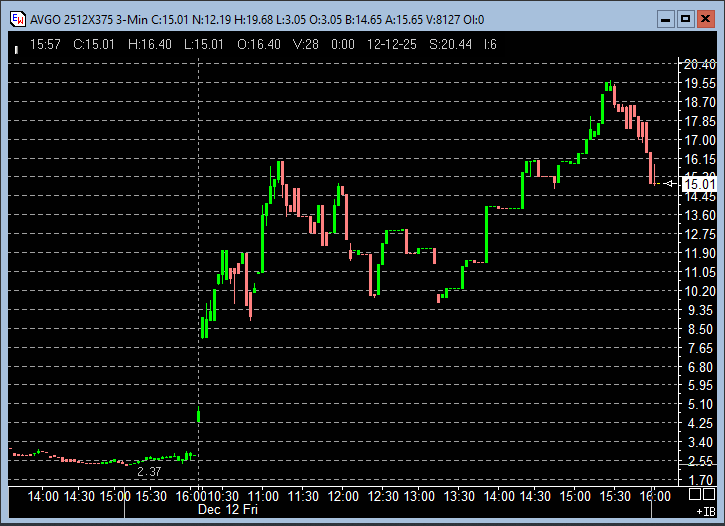Click the Dec 12 Fri date label
This screenshot has width=725, height=526.
click(227, 510)
